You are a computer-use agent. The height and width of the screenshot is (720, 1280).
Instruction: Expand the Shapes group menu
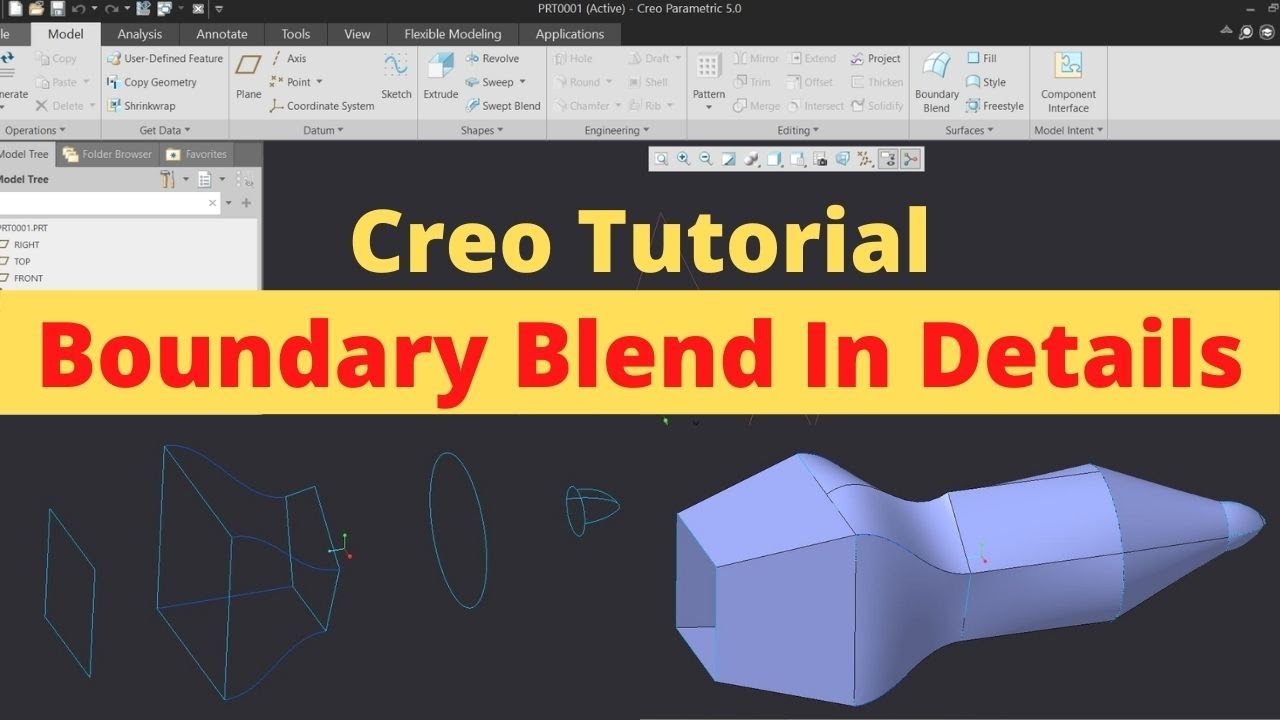482,130
